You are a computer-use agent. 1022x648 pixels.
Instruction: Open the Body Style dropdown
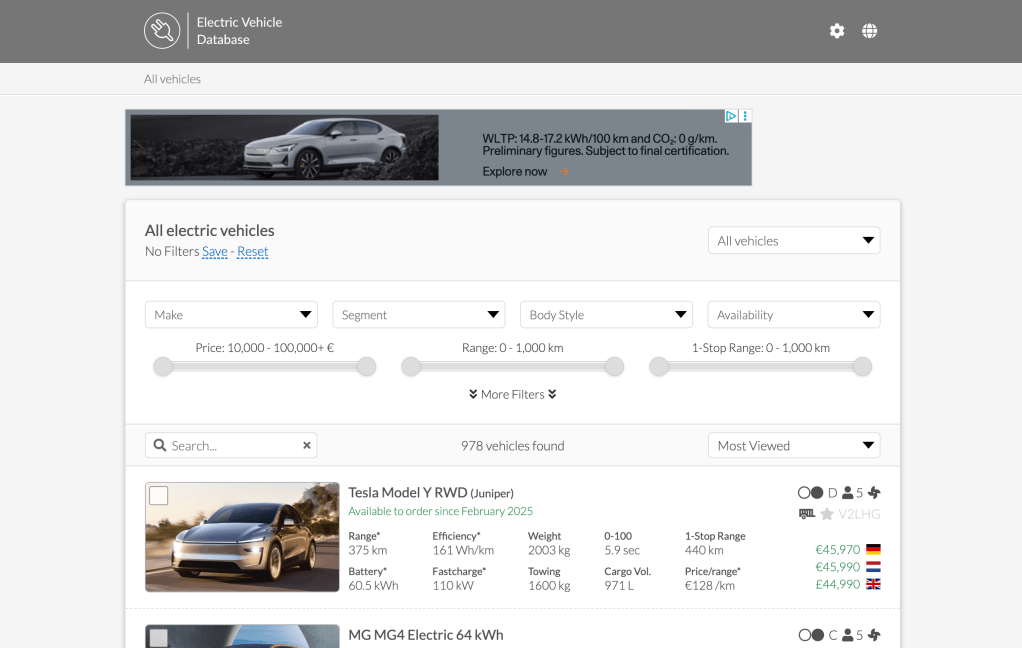click(606, 314)
